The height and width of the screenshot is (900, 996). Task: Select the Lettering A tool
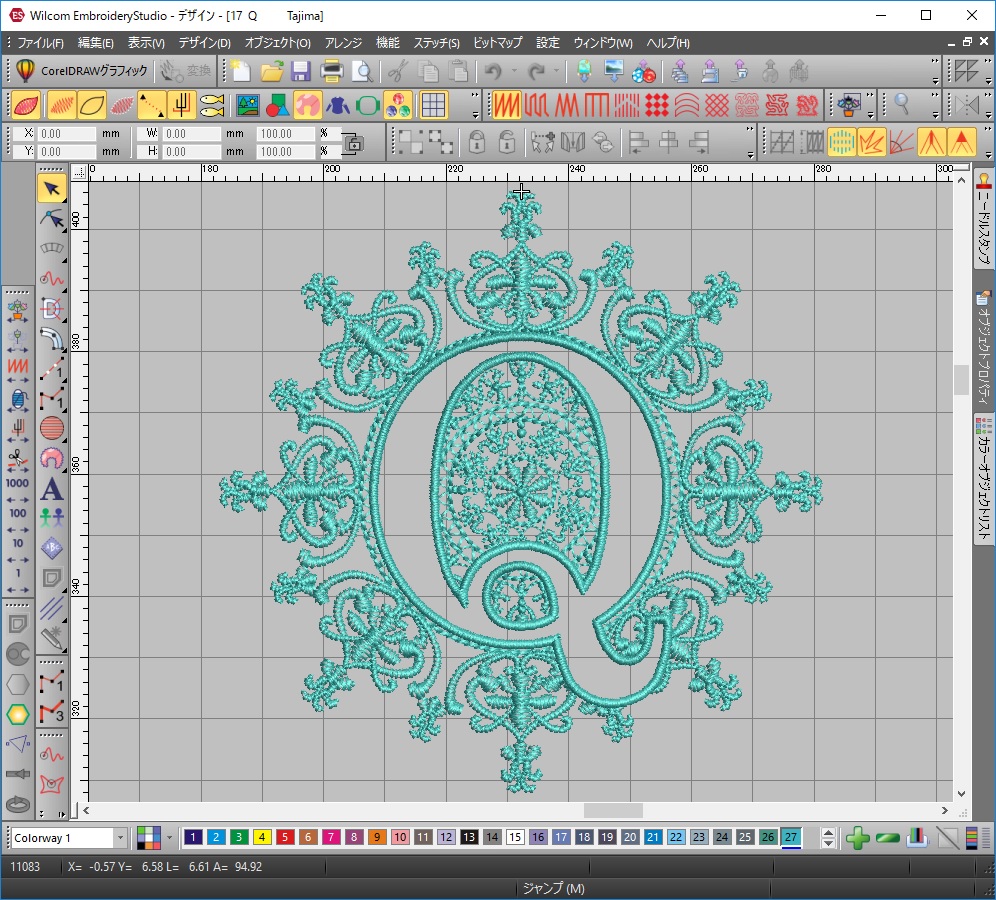(x=51, y=488)
